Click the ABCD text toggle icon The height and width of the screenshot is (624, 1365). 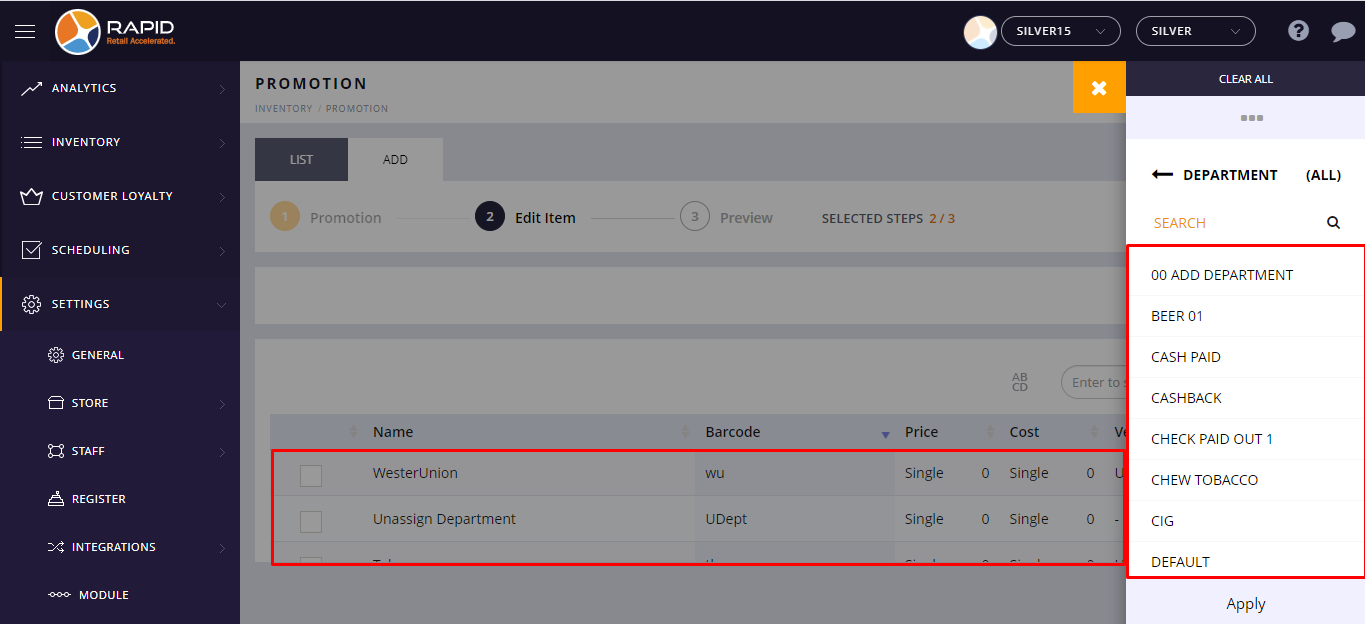tap(1020, 382)
